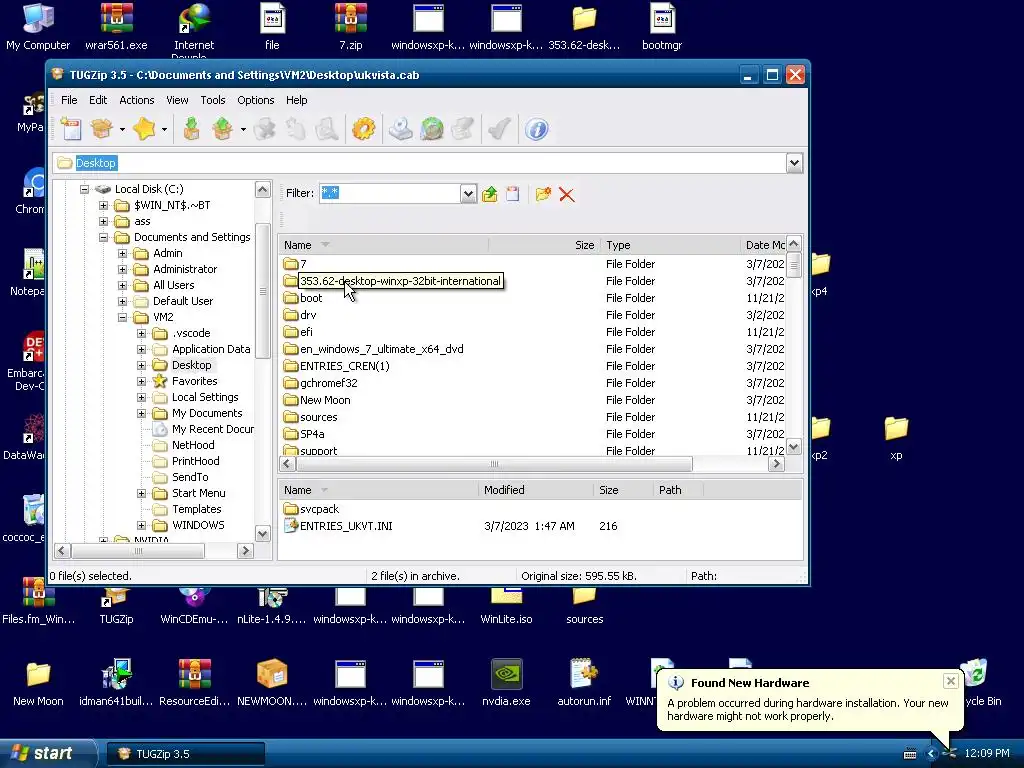Open the dropdown arrow beside Open archive
The image size is (1024, 768).
(122, 129)
